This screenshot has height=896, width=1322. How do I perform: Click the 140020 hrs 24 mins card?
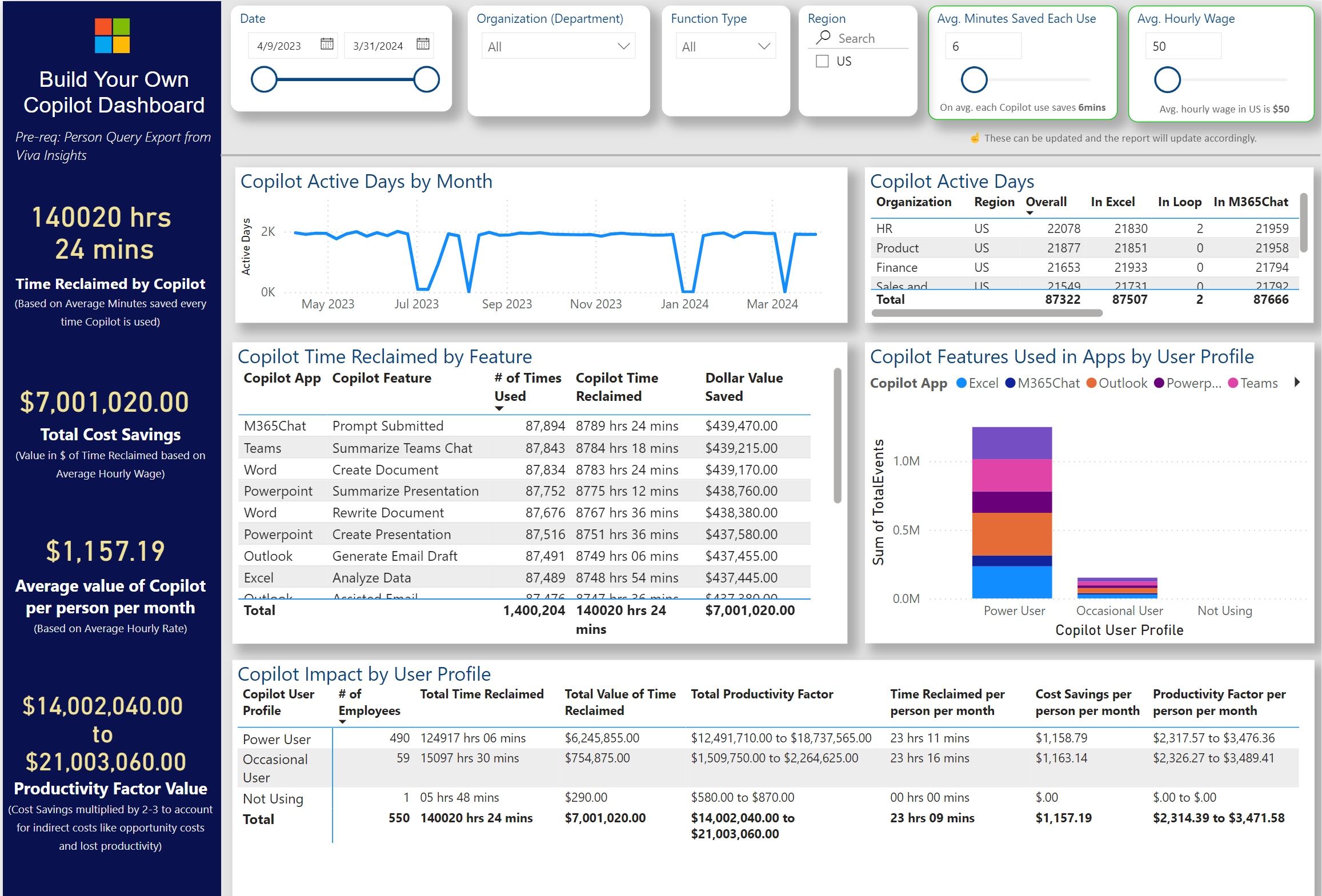(x=102, y=233)
